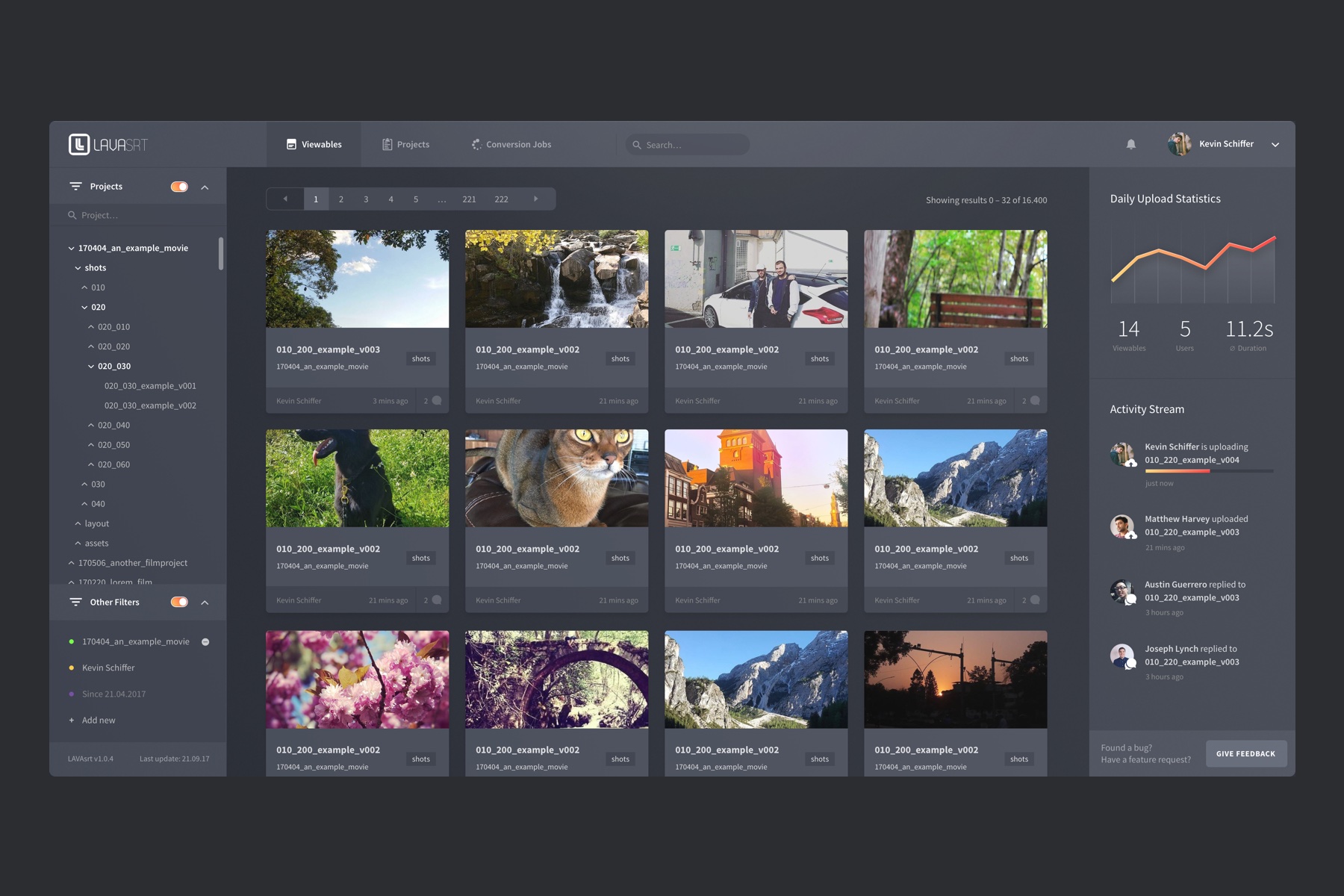Click the plus icon beside Add new
Viewport: 1344px width, 896px height.
point(72,721)
